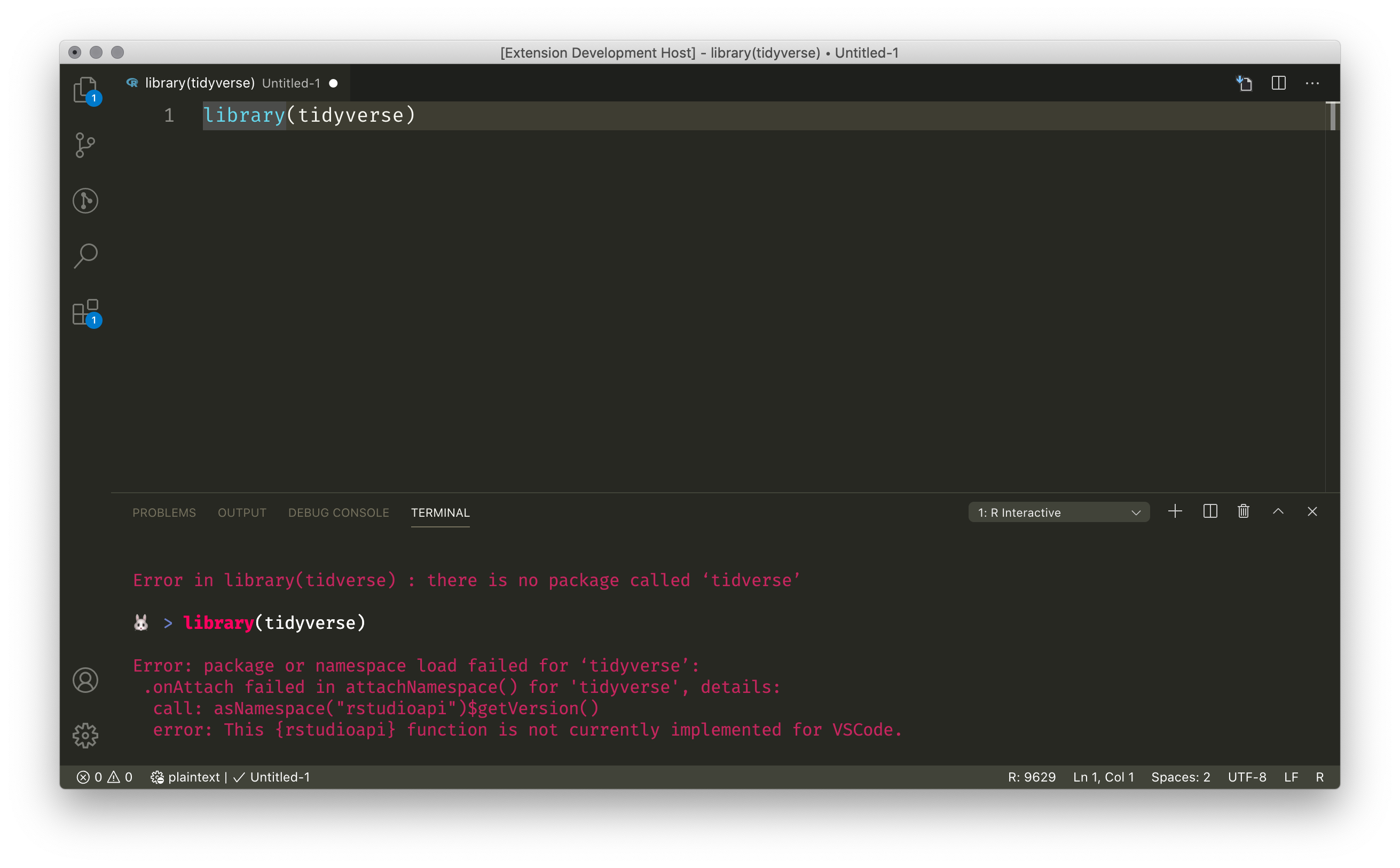Maximize the panel with up chevron
This screenshot has height=868, width=1400.
click(1278, 511)
